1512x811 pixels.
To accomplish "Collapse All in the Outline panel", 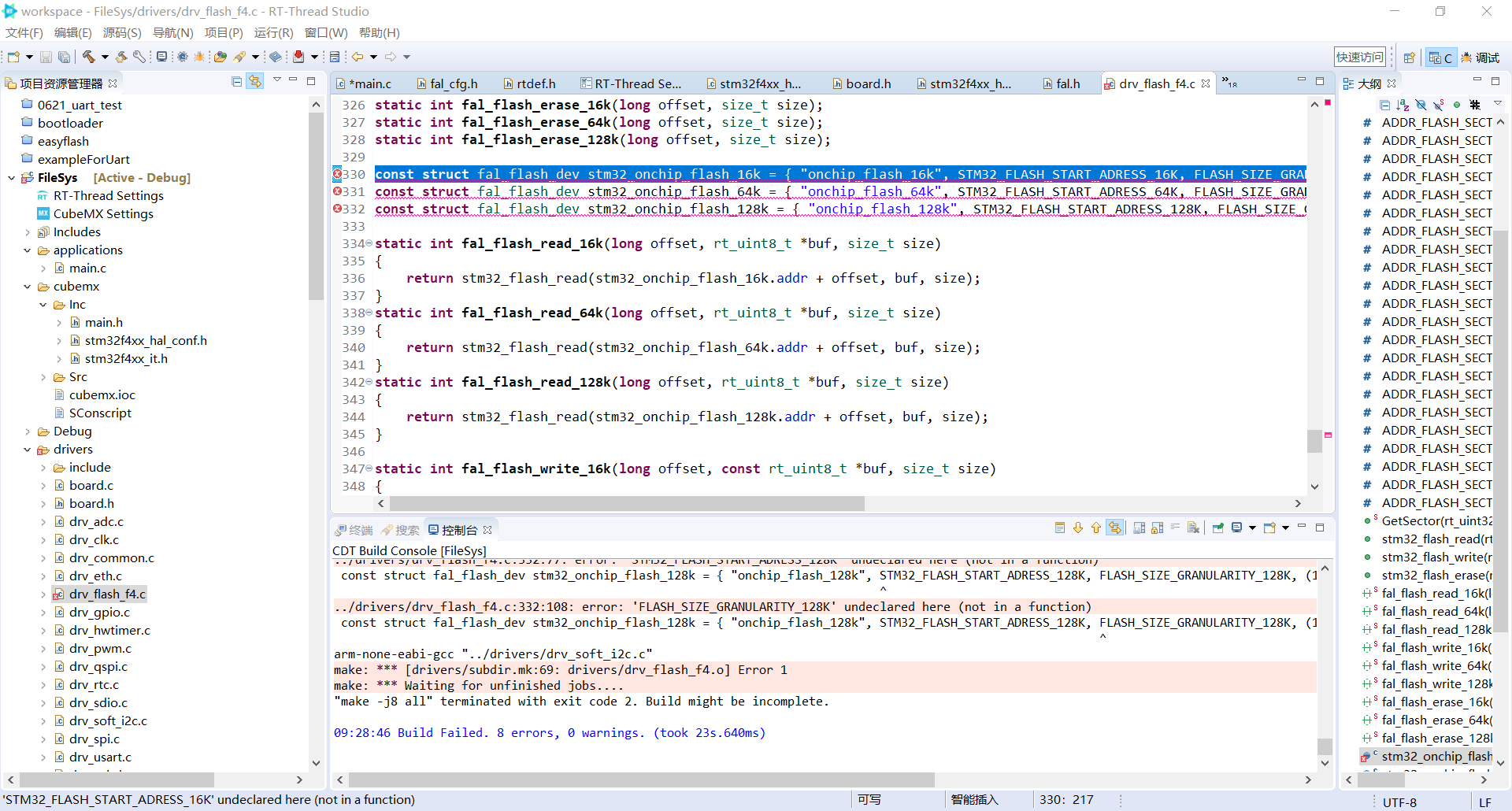I will point(1384,105).
